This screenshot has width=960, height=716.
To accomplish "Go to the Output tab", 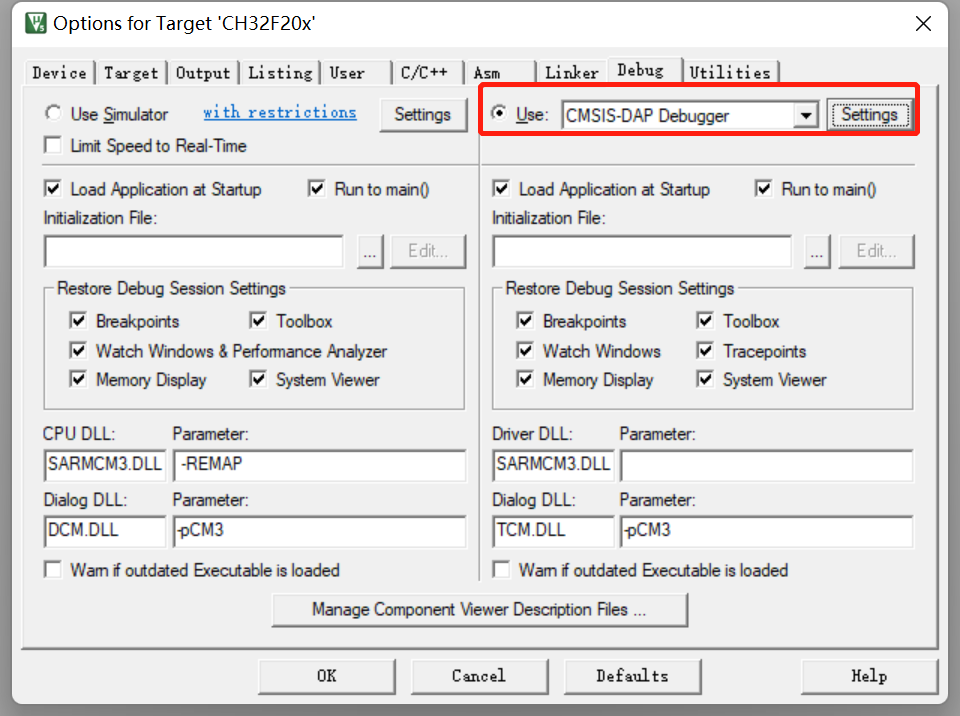I will click(203, 73).
